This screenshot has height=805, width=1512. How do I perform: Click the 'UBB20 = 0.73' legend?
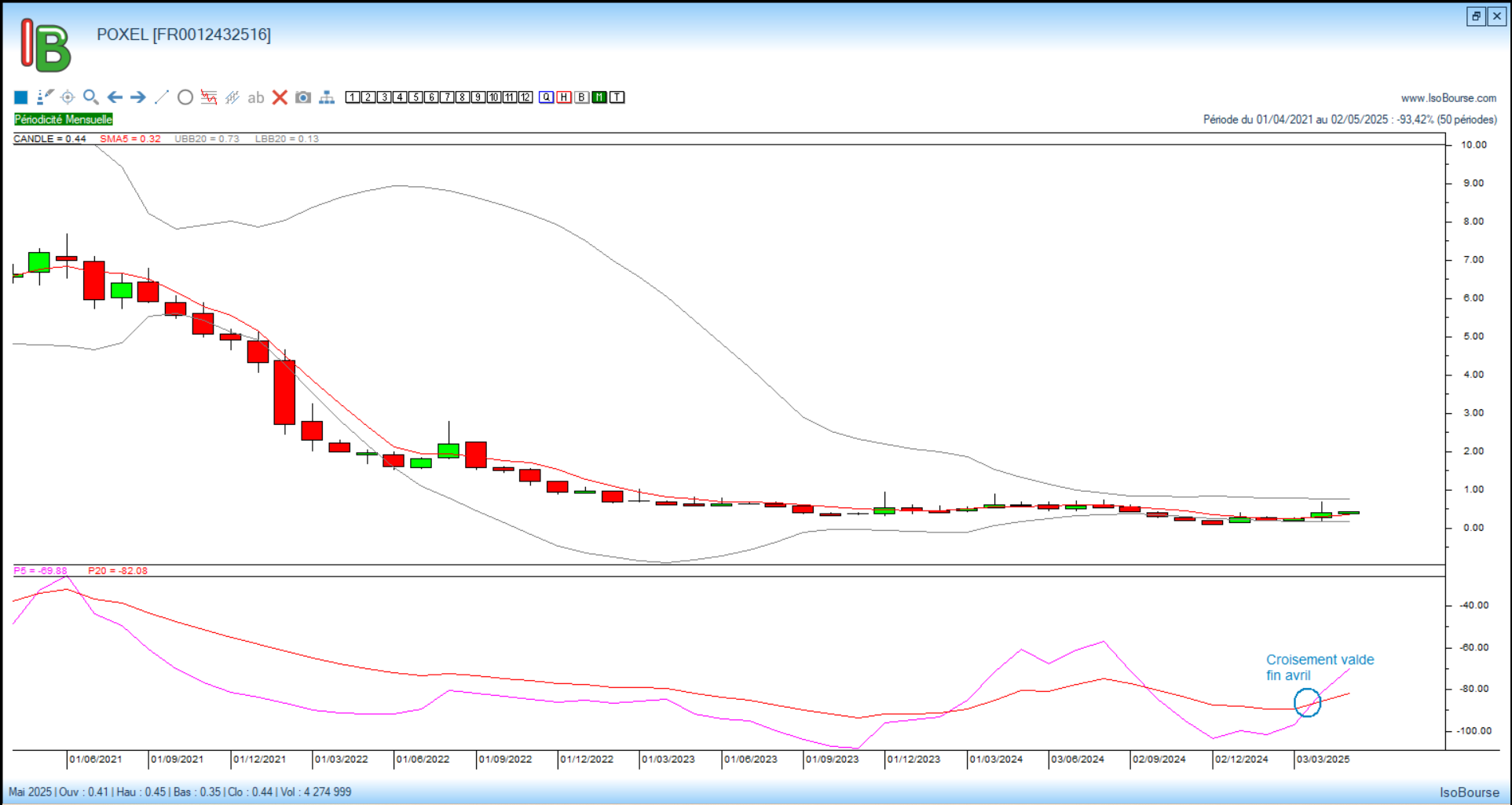pyautogui.click(x=207, y=139)
